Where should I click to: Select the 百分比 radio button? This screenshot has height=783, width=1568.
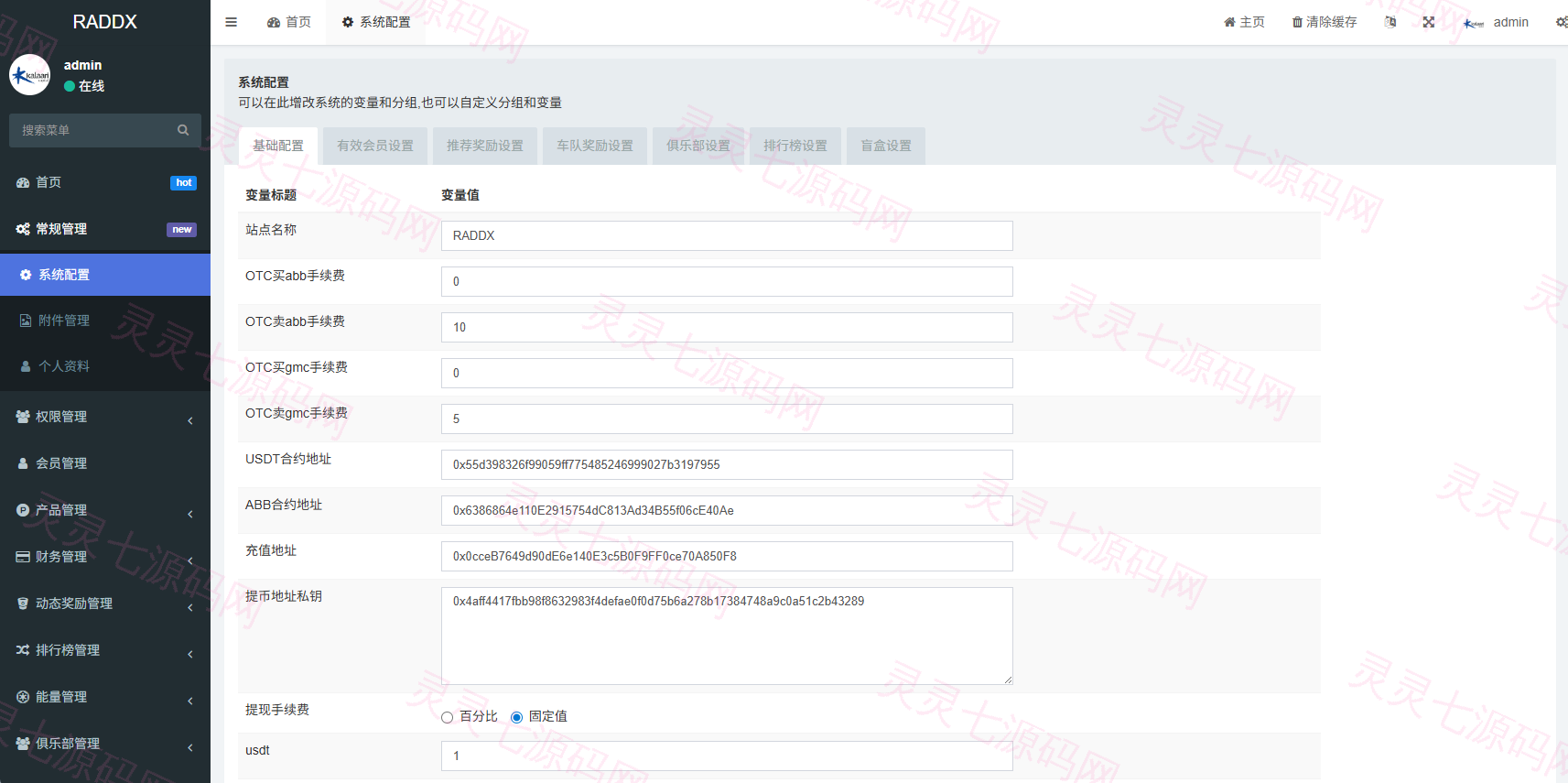coord(448,717)
